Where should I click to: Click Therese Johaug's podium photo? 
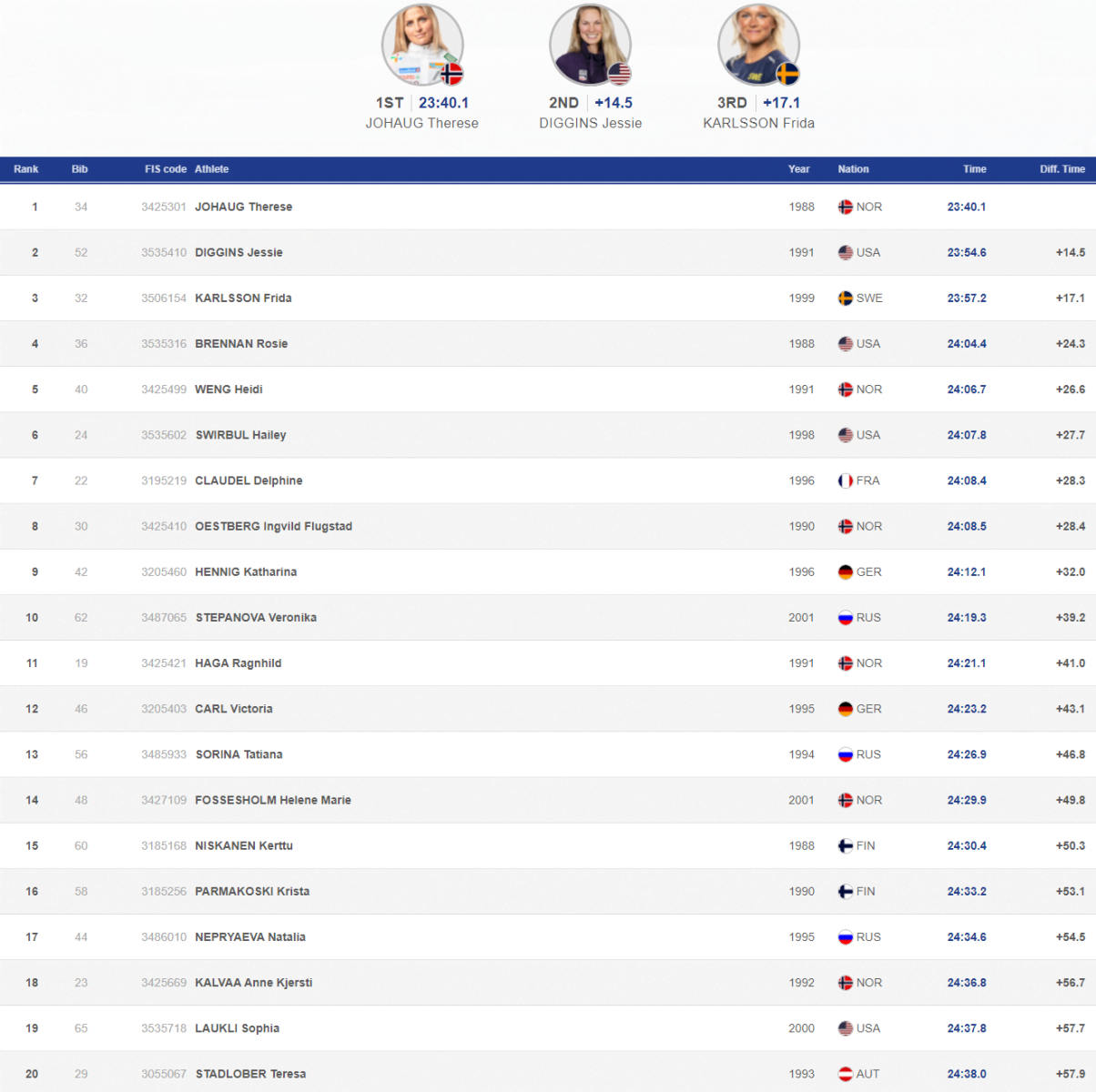421,45
